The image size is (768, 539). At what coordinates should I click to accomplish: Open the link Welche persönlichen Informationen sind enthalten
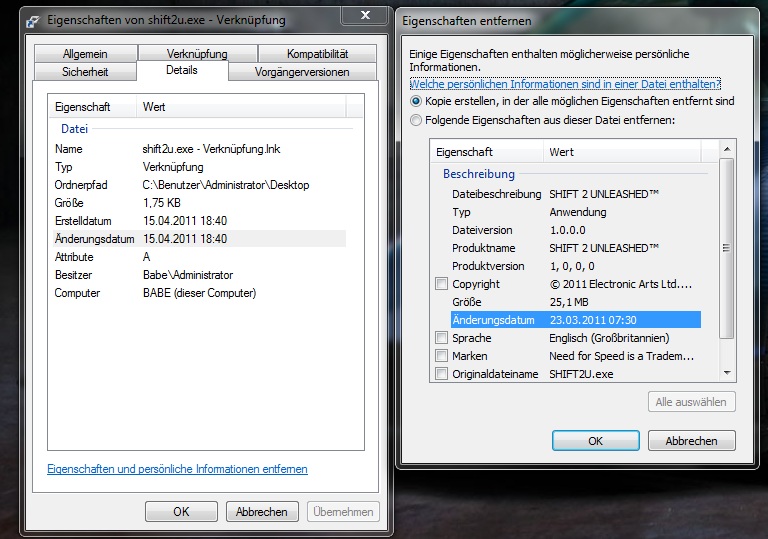click(x=565, y=84)
